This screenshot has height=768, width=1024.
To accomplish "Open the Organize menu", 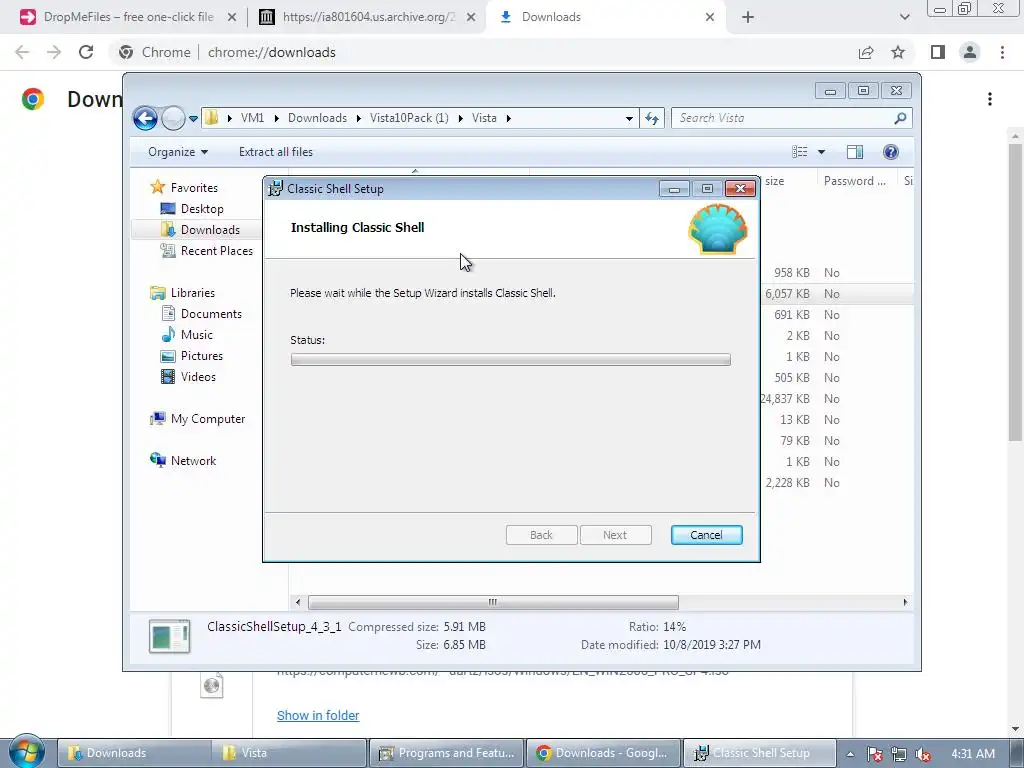I will tap(178, 152).
